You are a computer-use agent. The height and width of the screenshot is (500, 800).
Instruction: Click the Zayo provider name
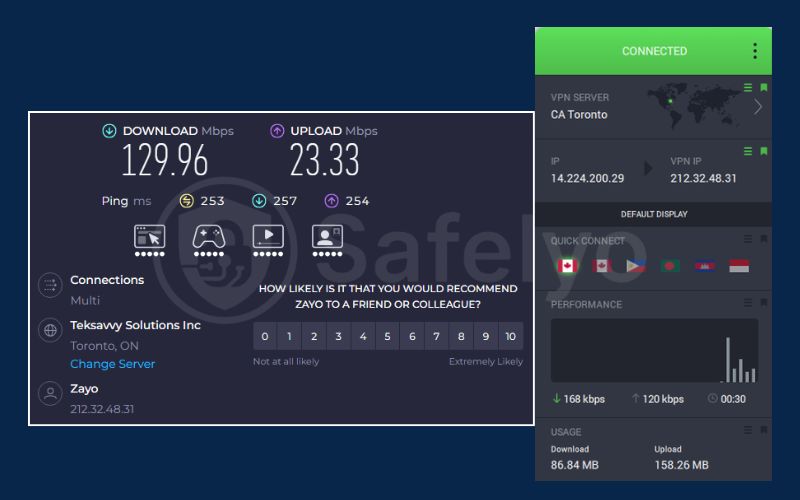[x=84, y=389]
